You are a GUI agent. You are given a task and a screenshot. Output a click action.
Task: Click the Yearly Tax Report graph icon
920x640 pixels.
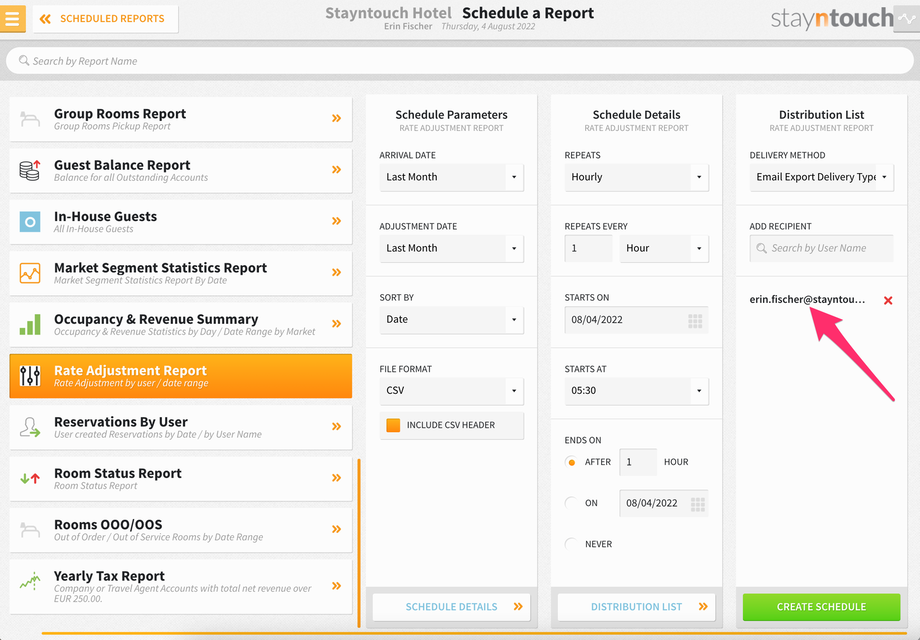(x=30, y=581)
